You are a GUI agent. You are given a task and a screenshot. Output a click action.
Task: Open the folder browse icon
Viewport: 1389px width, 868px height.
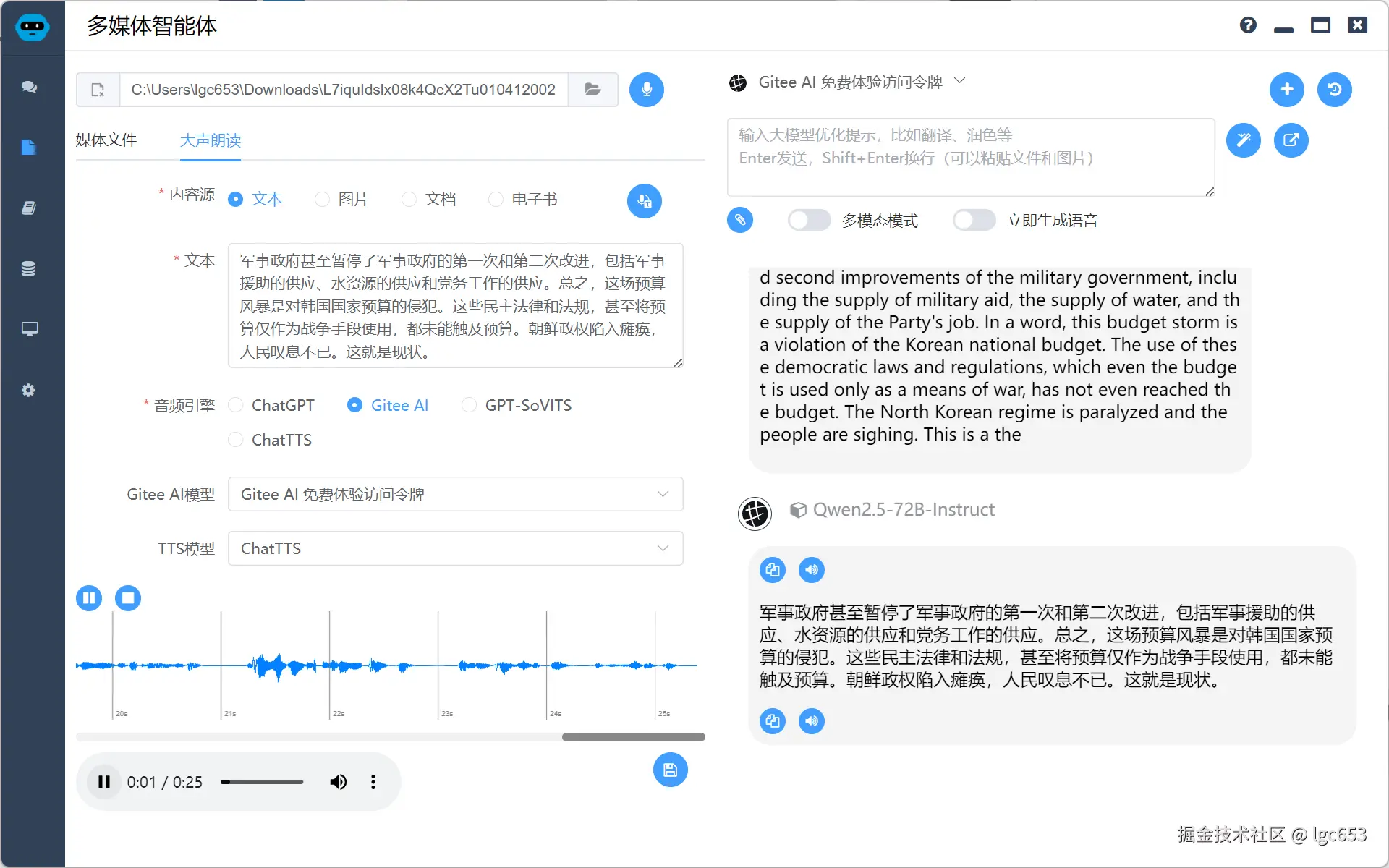[x=592, y=90]
